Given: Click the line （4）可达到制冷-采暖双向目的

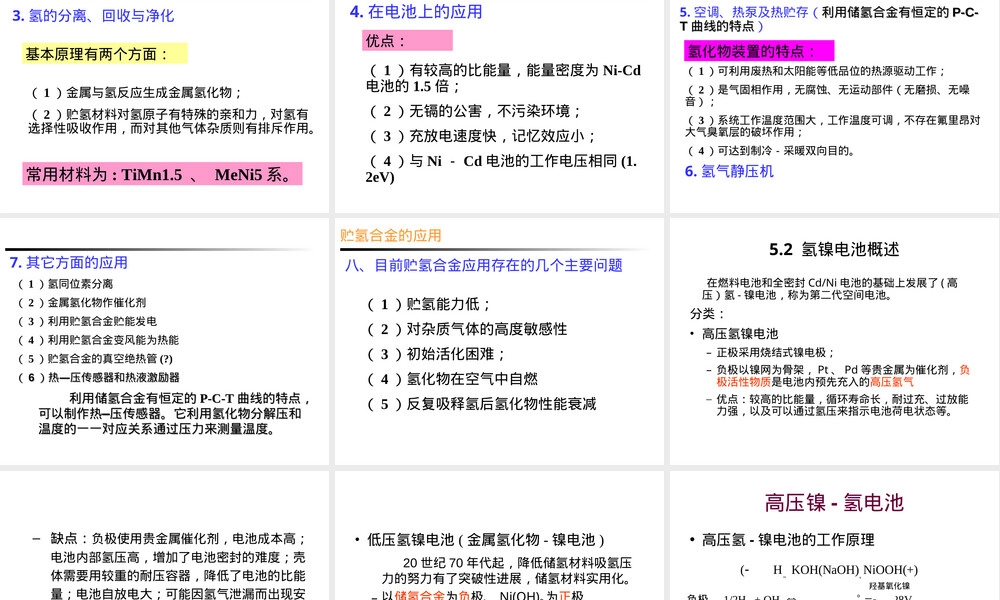Looking at the screenshot, I should pos(771,150).
